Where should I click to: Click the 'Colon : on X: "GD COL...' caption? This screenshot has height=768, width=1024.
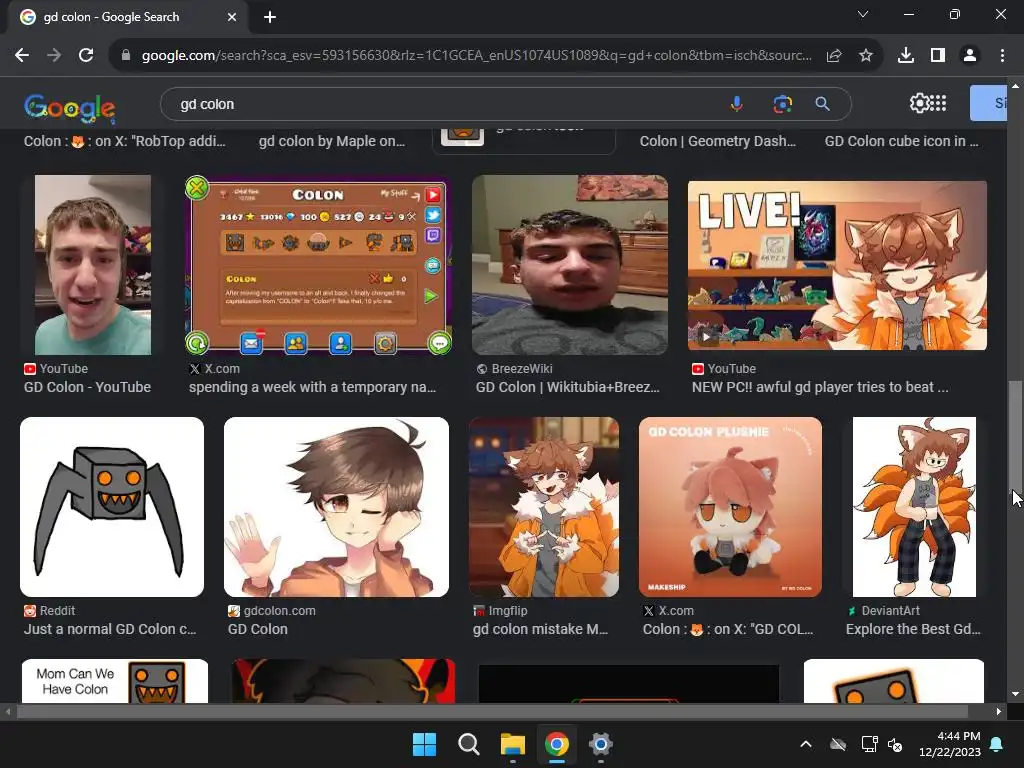(x=728, y=630)
